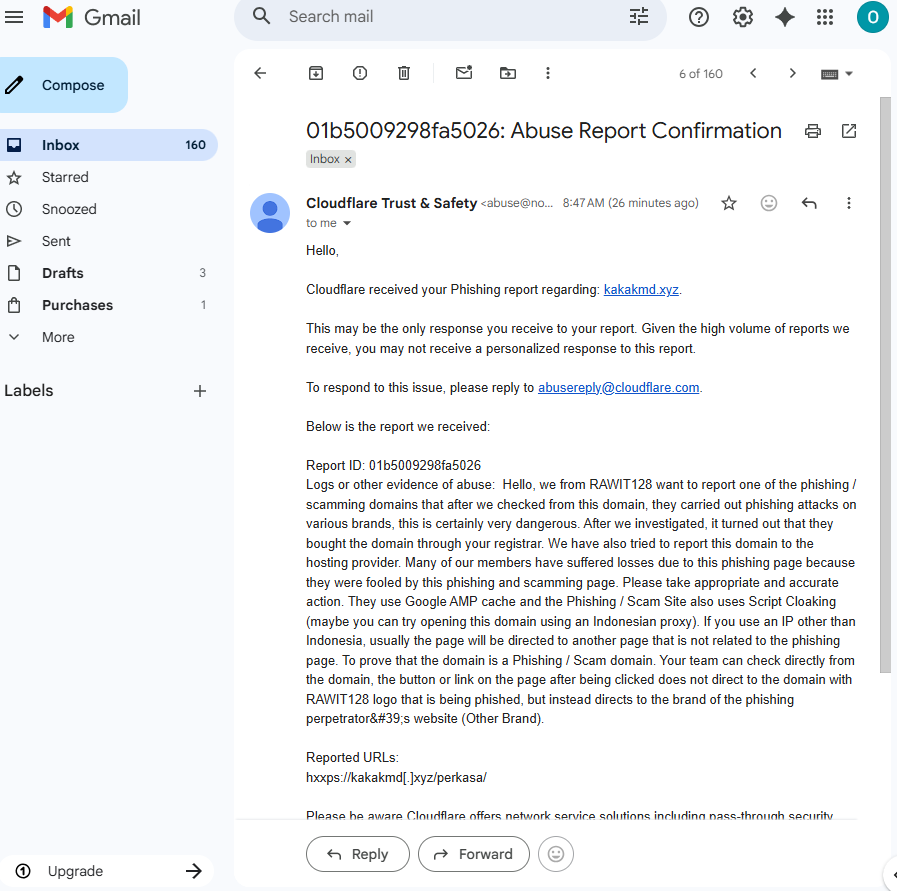Viewport: 897px width, 891px height.
Task: Remove the Inbox label chip
Action: (x=348, y=160)
